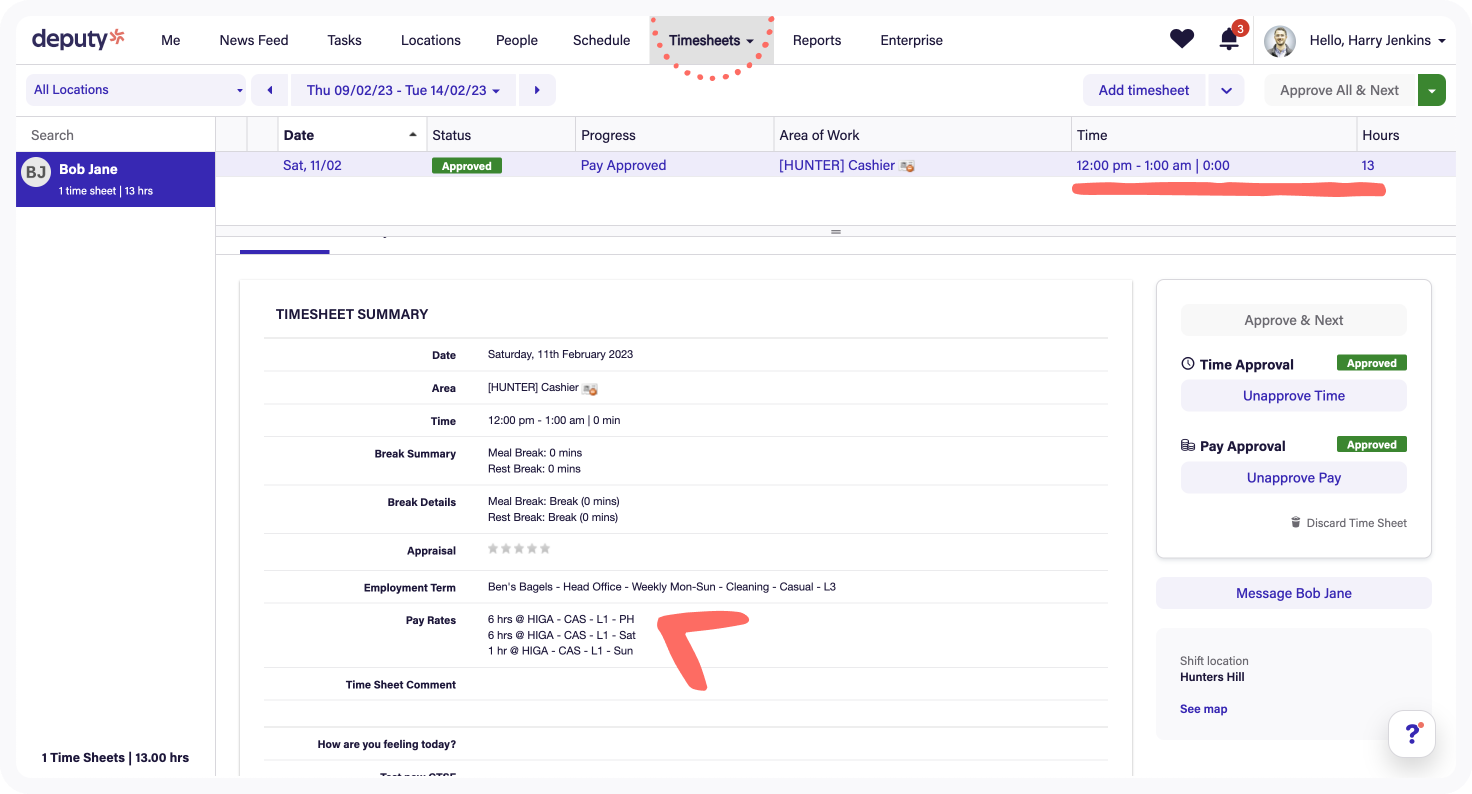Image resolution: width=1472 pixels, height=794 pixels.
Task: Click the Unapprove Time button
Action: pyautogui.click(x=1293, y=395)
